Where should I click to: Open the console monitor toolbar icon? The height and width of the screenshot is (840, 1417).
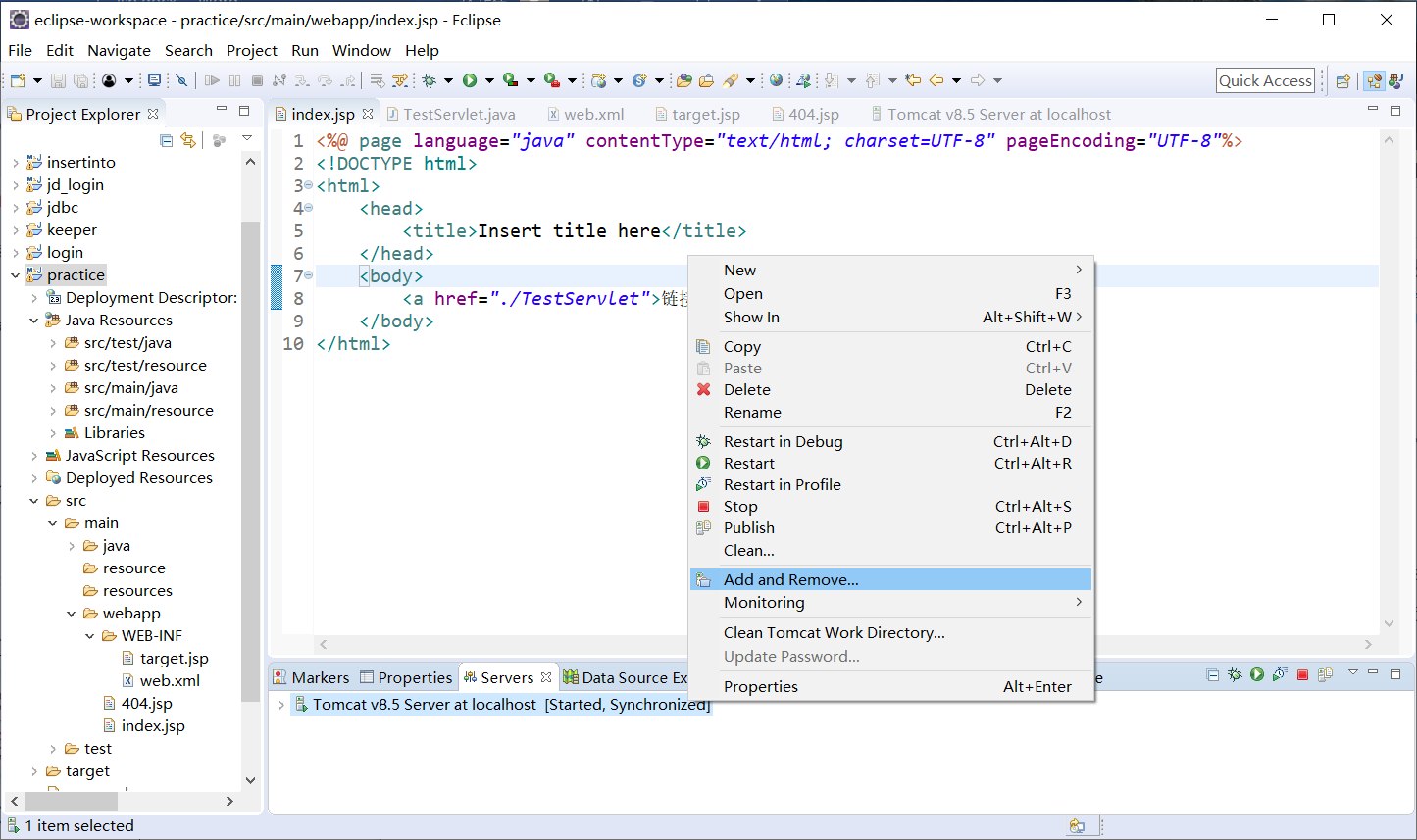coord(154,80)
